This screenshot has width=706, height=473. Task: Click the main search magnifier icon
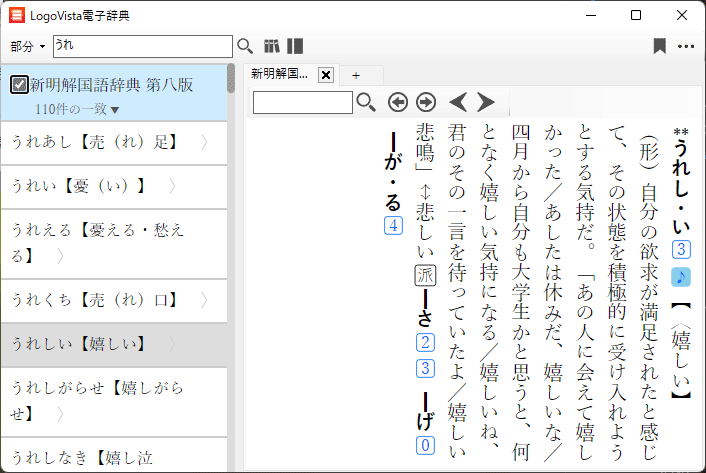tap(245, 46)
